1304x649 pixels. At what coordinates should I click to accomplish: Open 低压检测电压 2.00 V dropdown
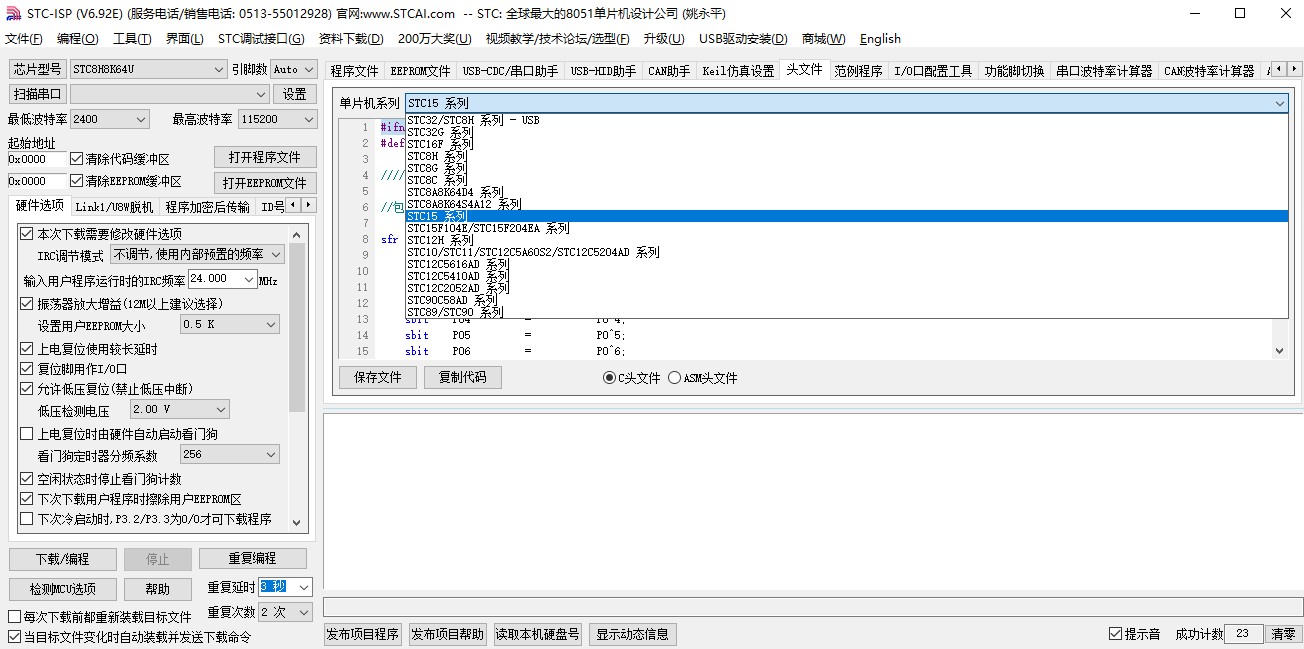point(180,409)
